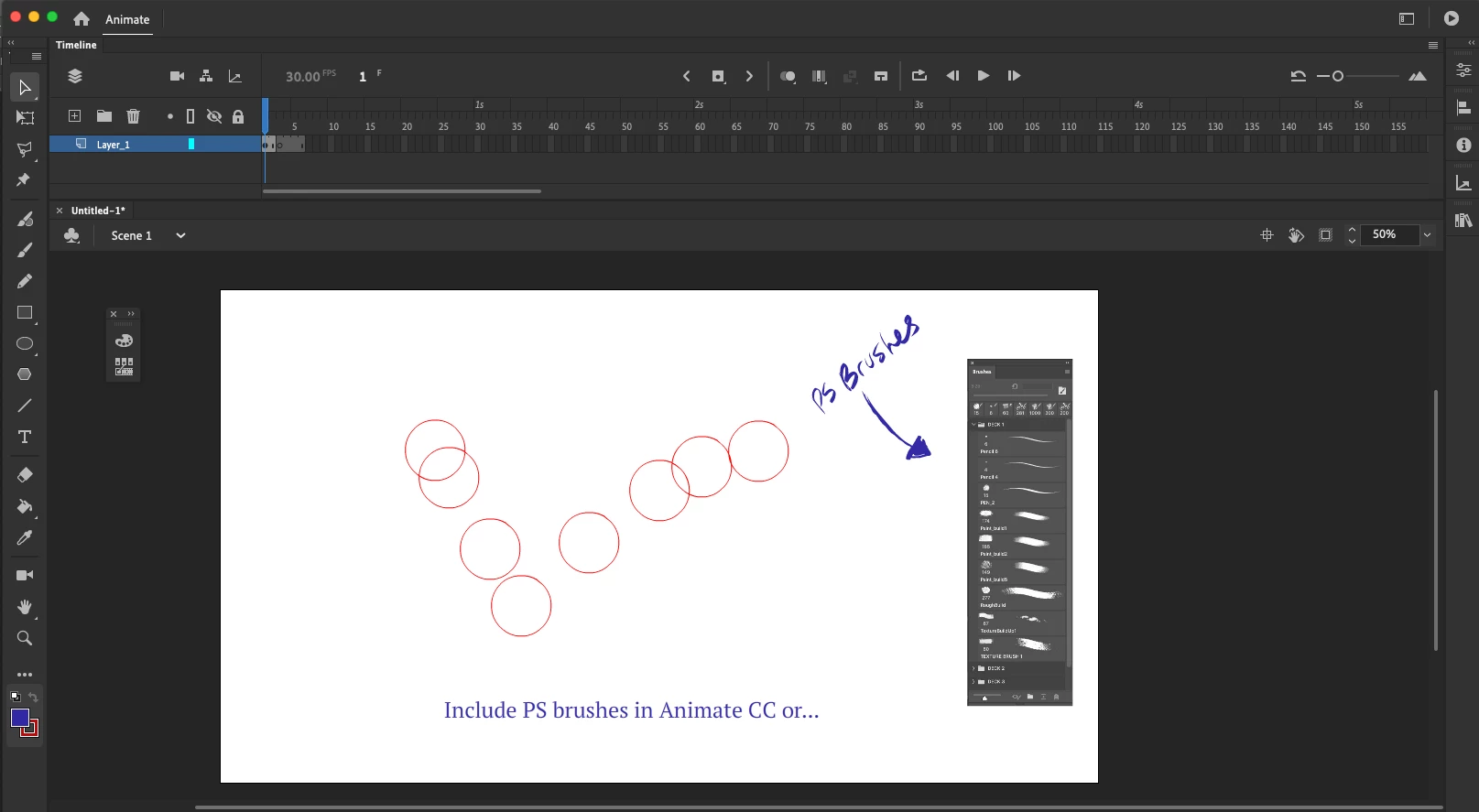This screenshot has height=812, width=1479.
Task: Select the Hand tool
Action: click(x=25, y=607)
